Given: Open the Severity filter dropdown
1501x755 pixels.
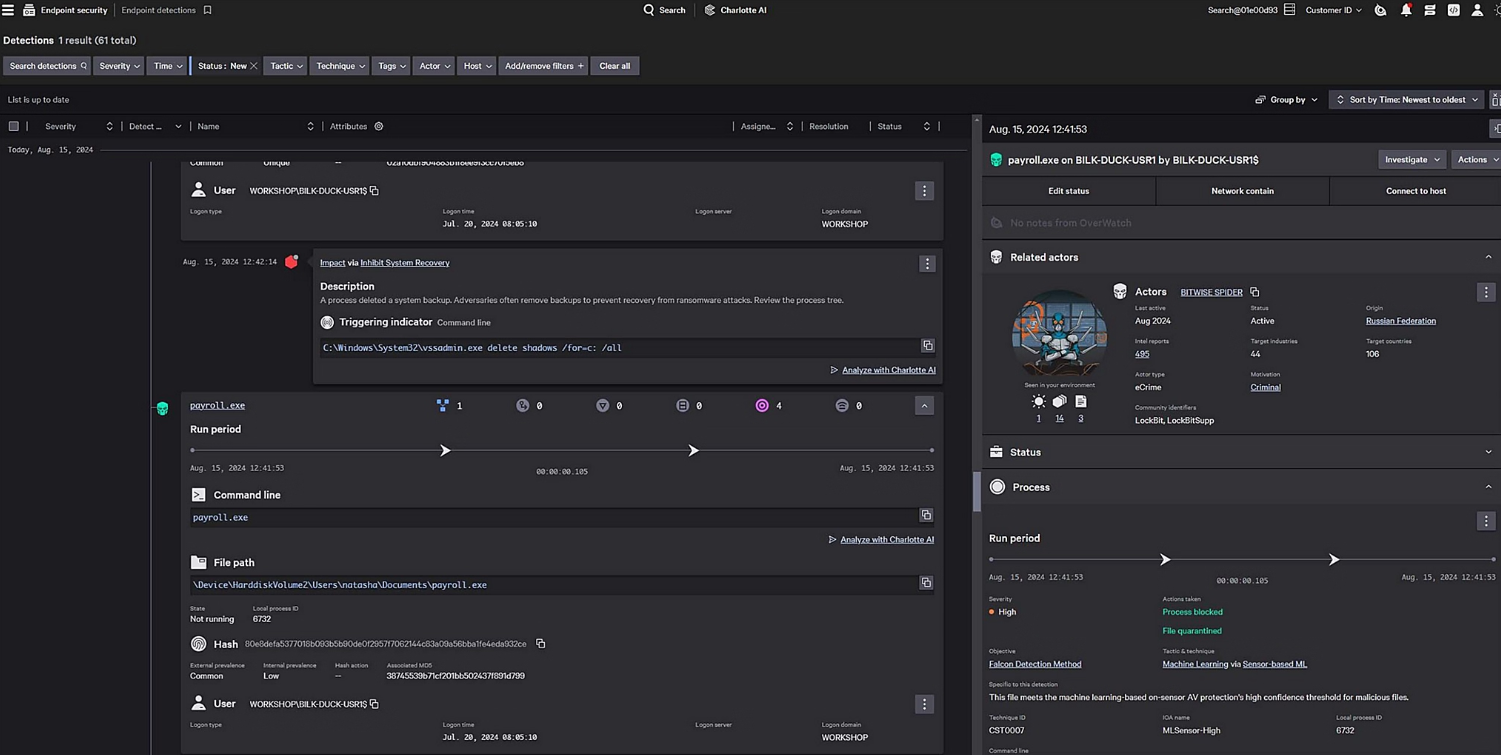Looking at the screenshot, I should (119, 66).
